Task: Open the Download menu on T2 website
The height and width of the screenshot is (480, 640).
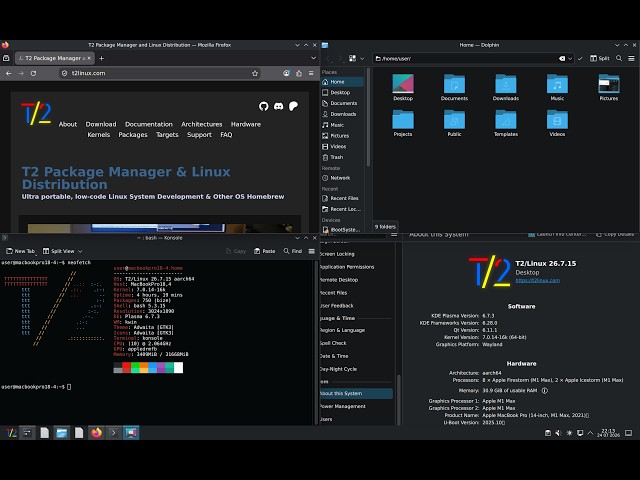Action: click(x=101, y=124)
